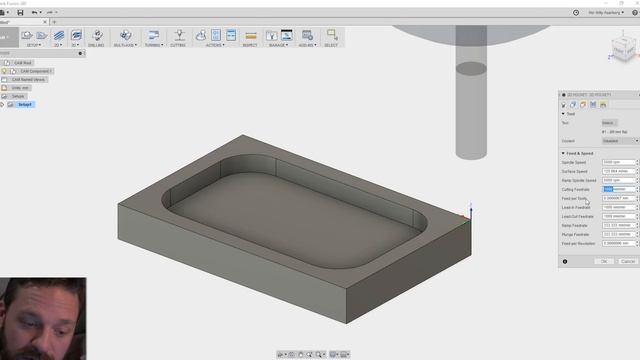Click the Feed per Tooth input field
Screen dimensions: 640x360
click(x=619, y=198)
